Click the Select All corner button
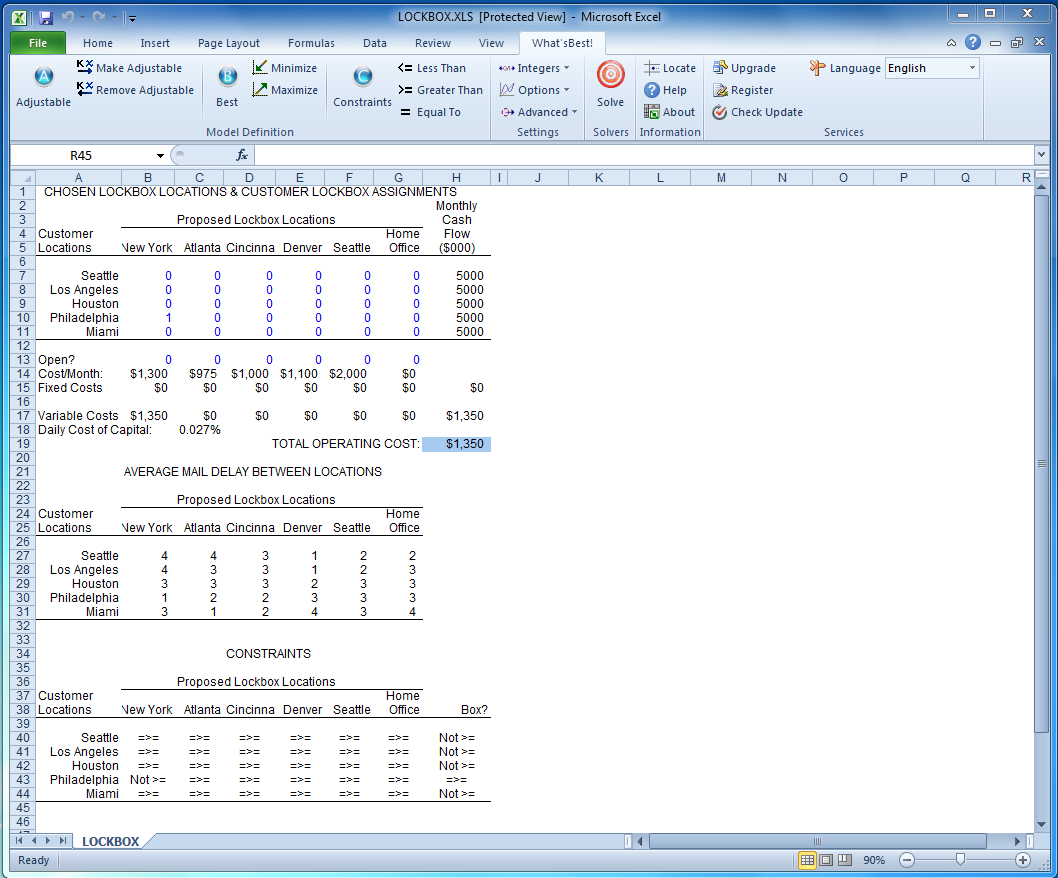Image resolution: width=1058 pixels, height=878 pixels. pyautogui.click(x=22, y=178)
